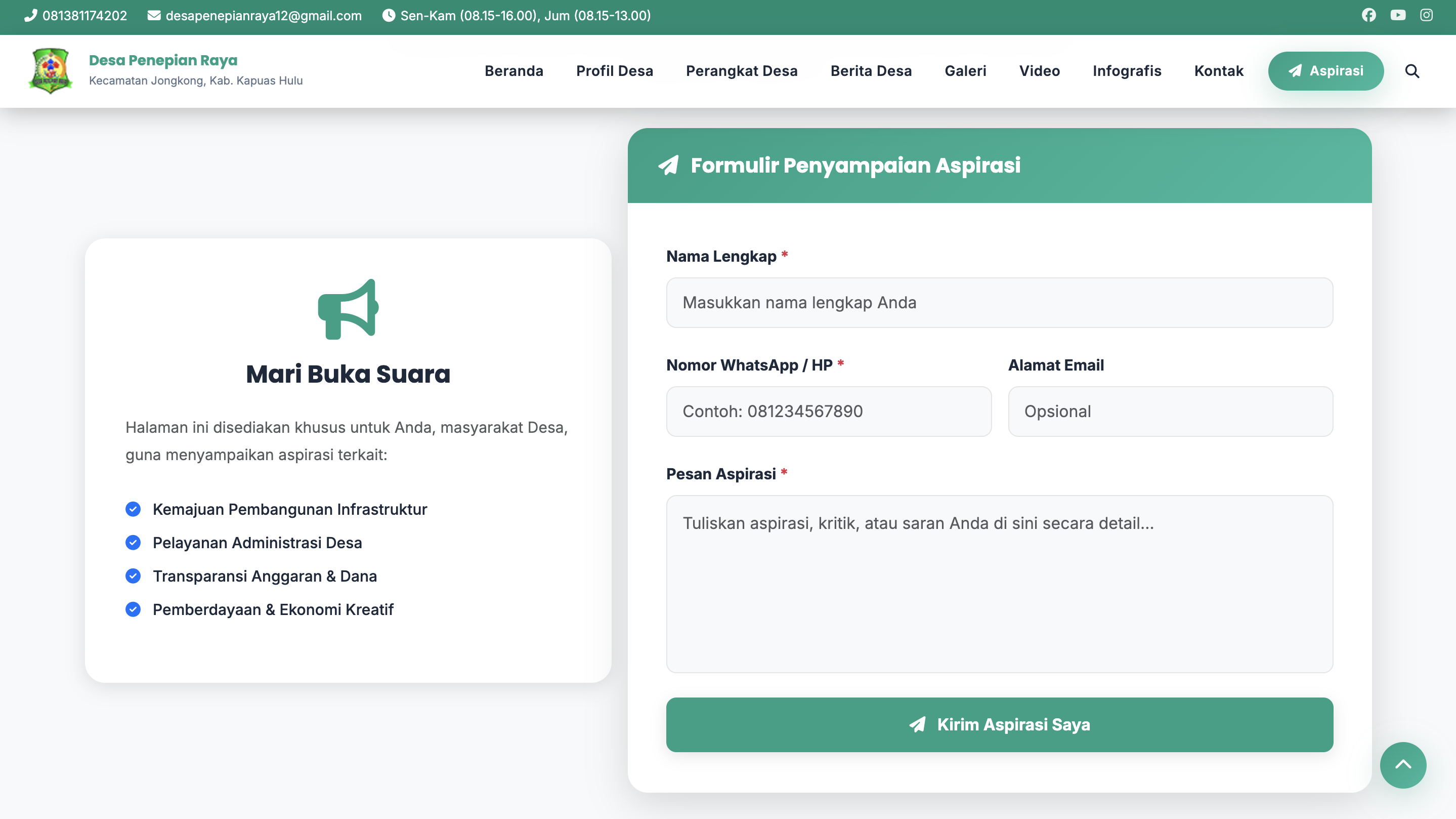Open the Kontak menu item
The width and height of the screenshot is (1456, 819).
pos(1219,71)
